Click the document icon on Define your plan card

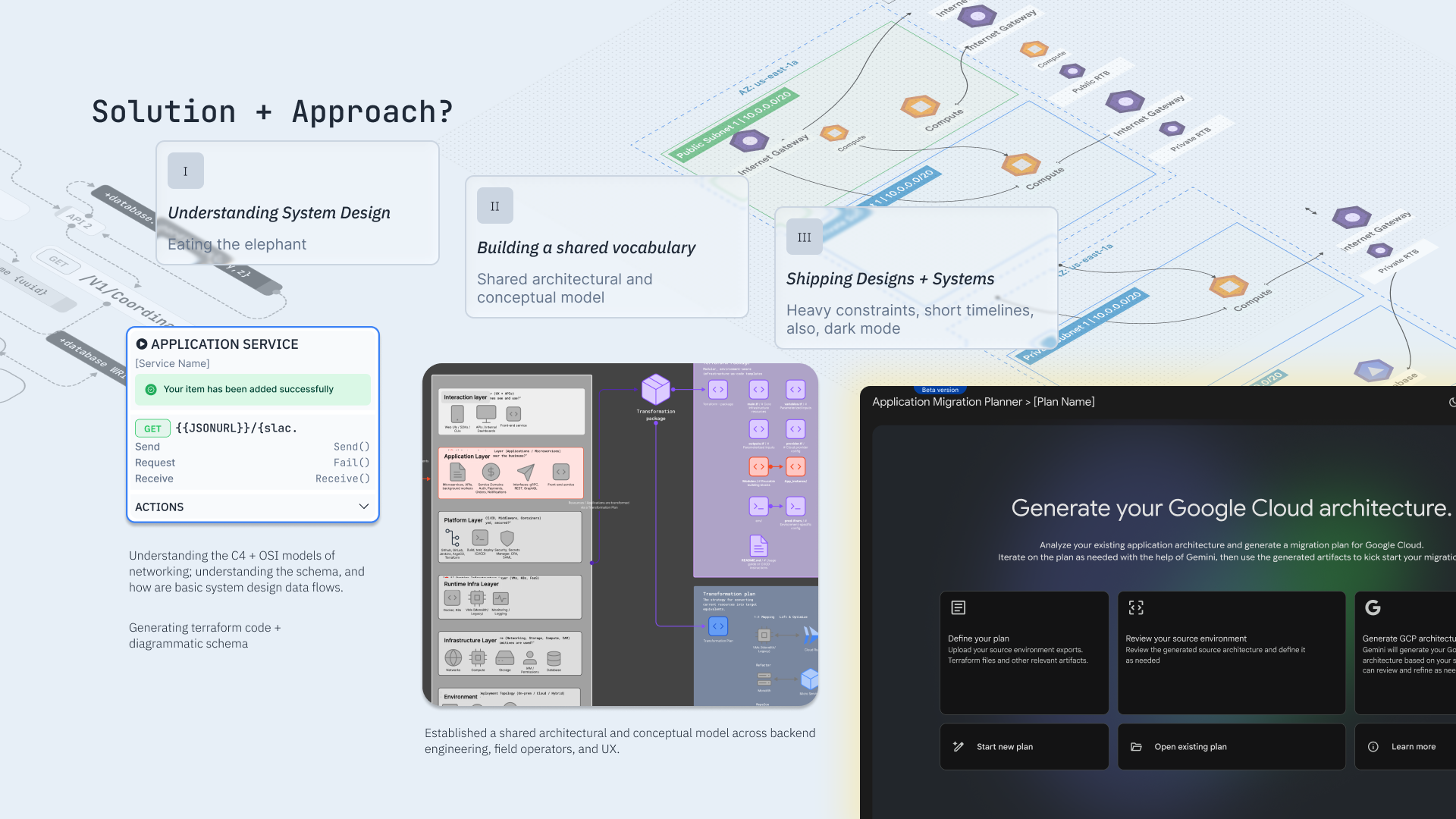coord(958,607)
